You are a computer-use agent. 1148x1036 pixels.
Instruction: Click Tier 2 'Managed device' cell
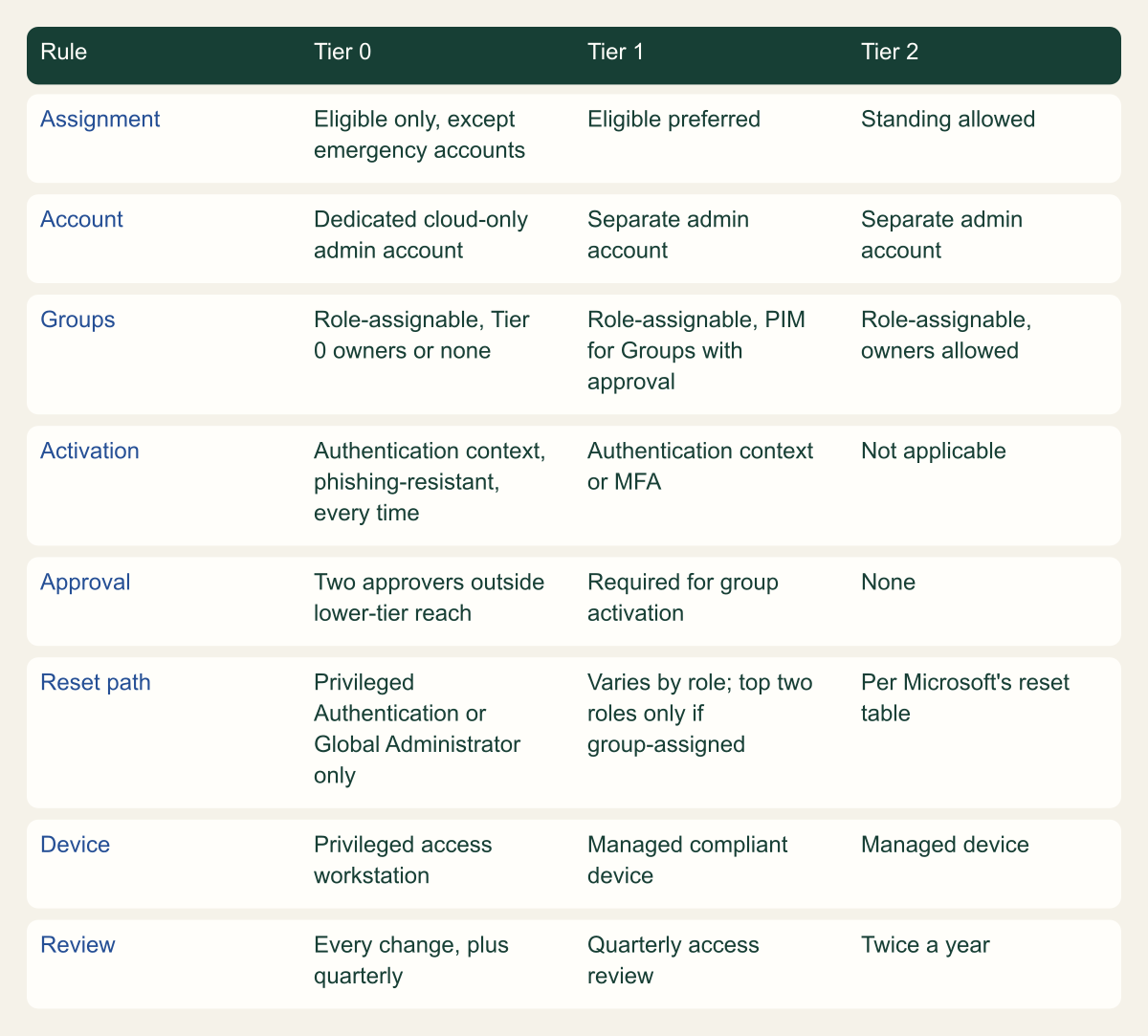(945, 845)
